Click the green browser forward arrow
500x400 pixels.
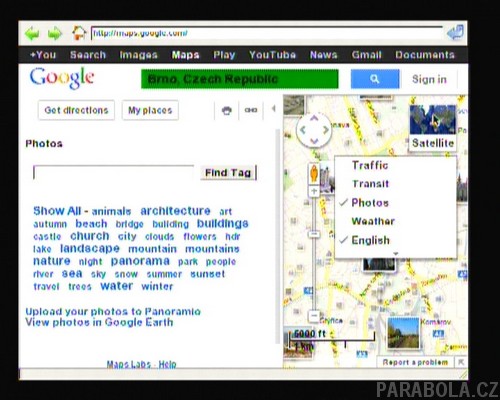point(55,34)
